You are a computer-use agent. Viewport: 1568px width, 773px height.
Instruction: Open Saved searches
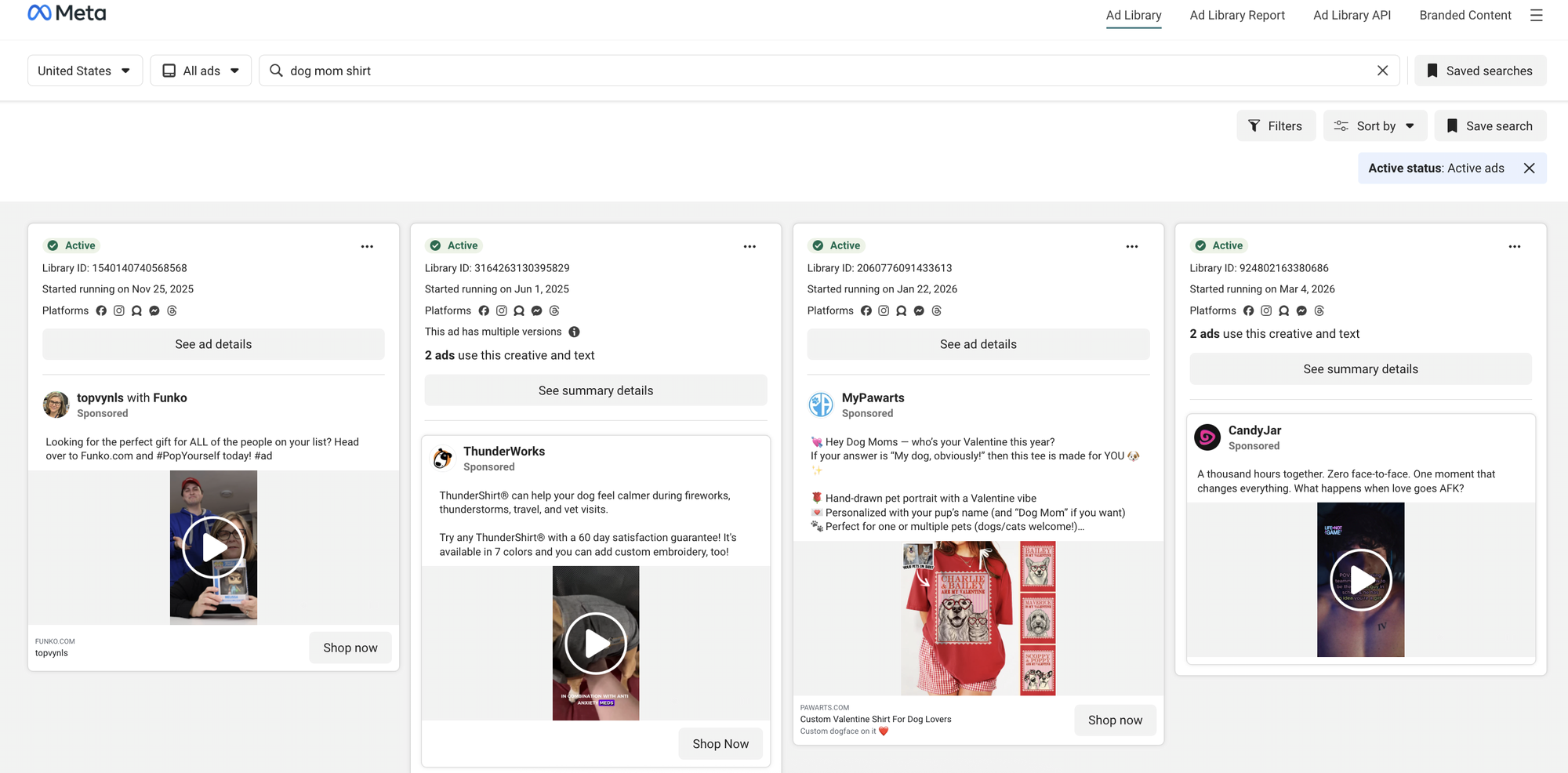coord(1480,71)
